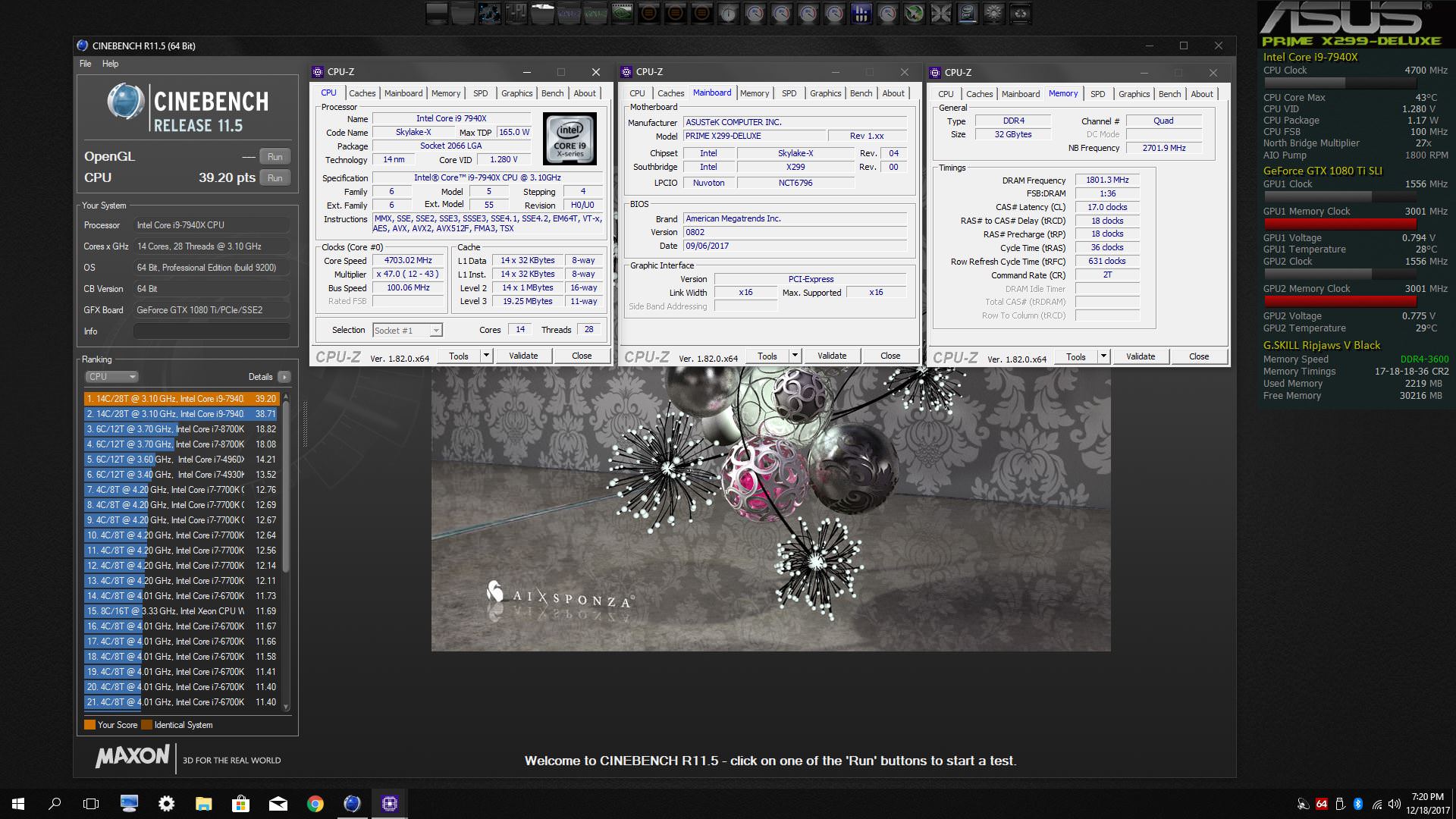The image size is (1456, 819).
Task: Open the green jet icon in top dock
Action: pos(914,13)
